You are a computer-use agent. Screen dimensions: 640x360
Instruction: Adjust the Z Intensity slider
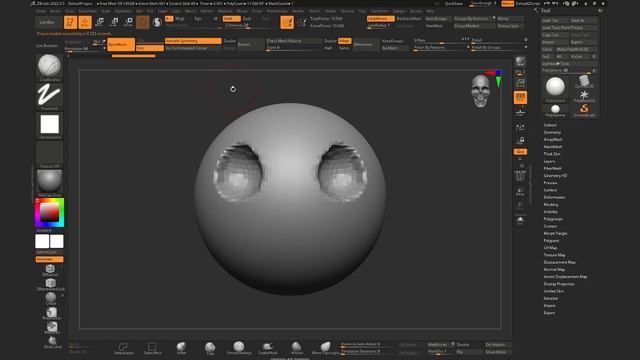[x=248, y=26]
